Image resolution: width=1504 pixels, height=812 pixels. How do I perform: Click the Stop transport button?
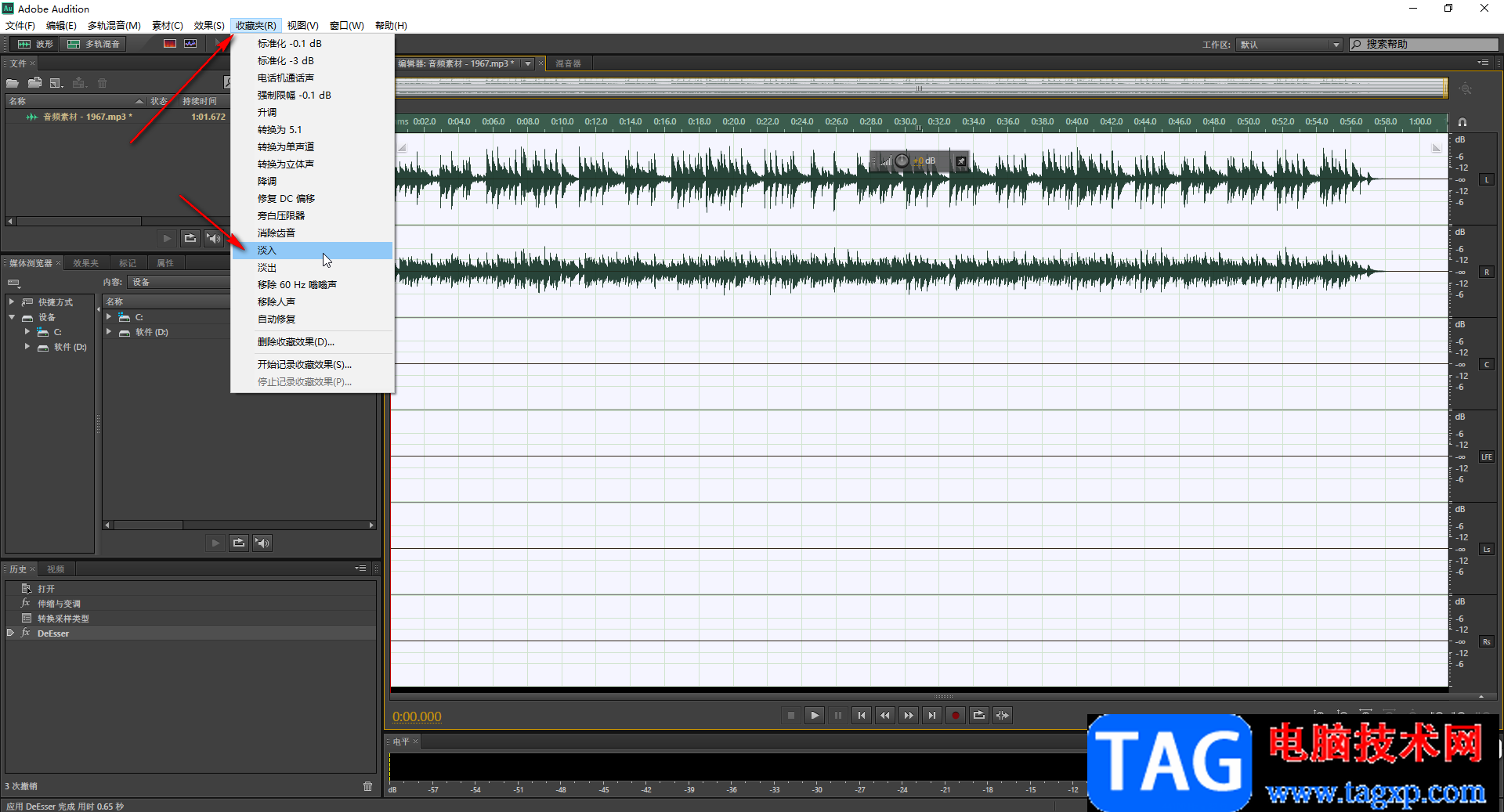(791, 715)
